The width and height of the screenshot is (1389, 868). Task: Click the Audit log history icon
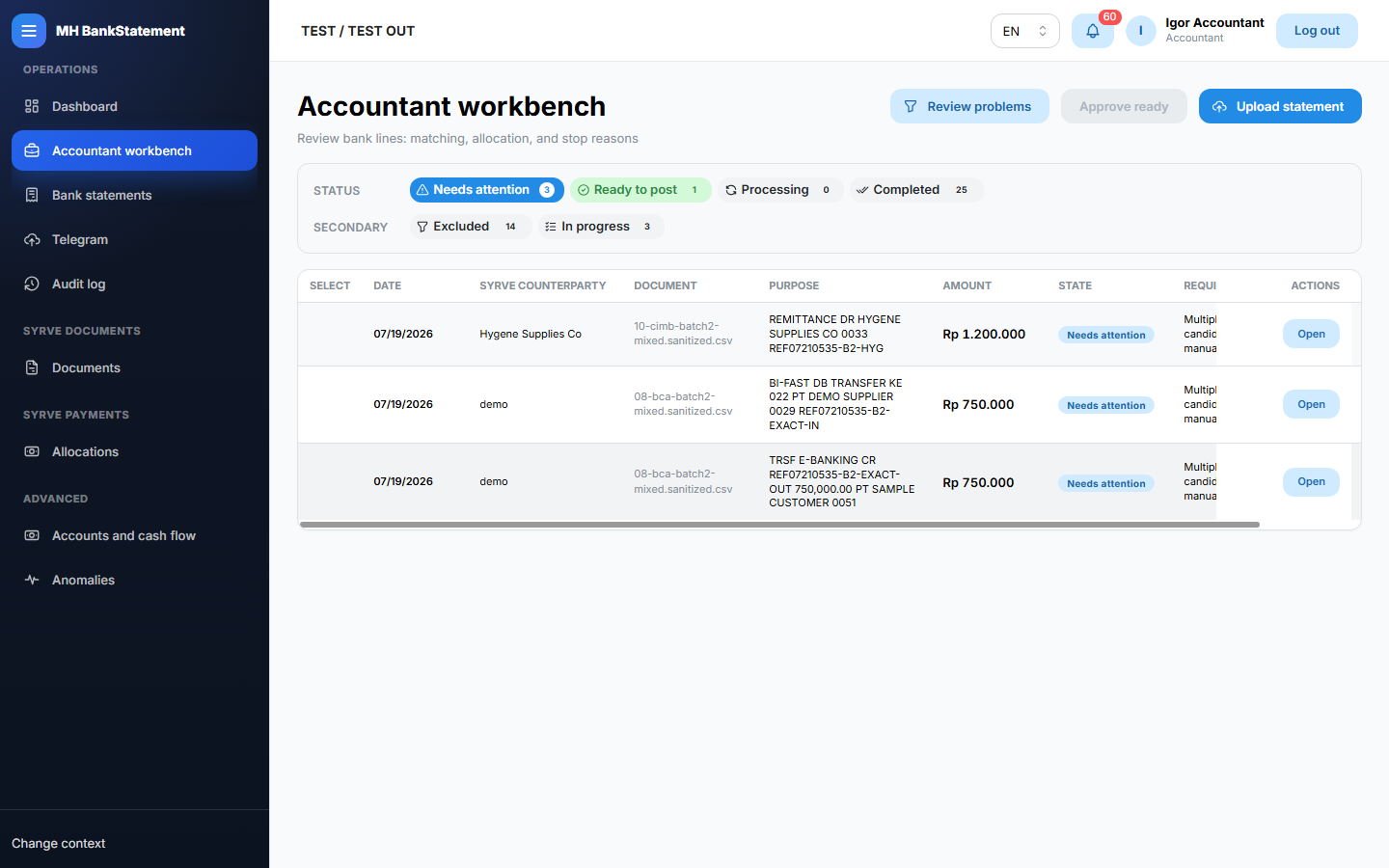(32, 284)
